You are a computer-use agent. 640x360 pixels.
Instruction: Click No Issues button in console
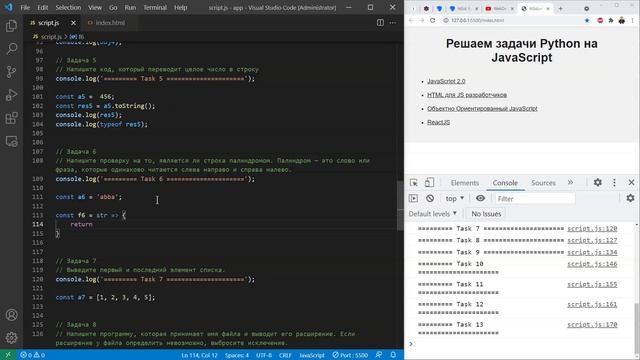tap(486, 214)
